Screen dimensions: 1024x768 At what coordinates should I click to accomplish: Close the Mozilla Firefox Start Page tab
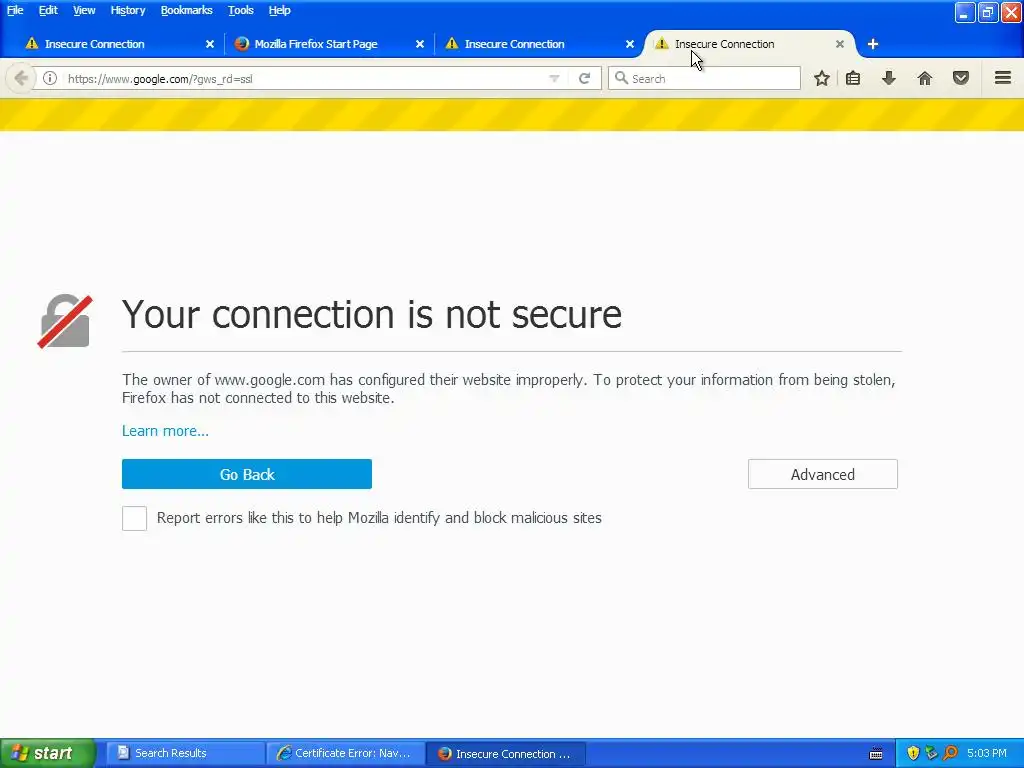(420, 44)
